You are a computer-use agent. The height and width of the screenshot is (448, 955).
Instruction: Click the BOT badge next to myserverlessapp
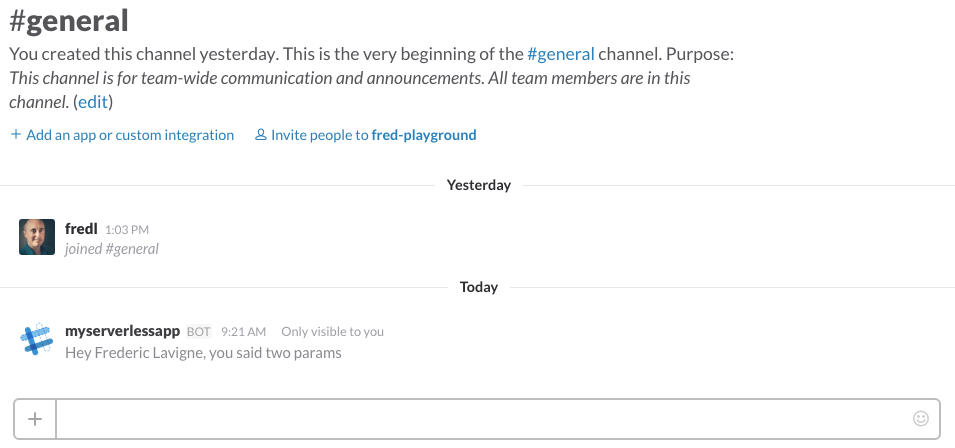point(198,332)
